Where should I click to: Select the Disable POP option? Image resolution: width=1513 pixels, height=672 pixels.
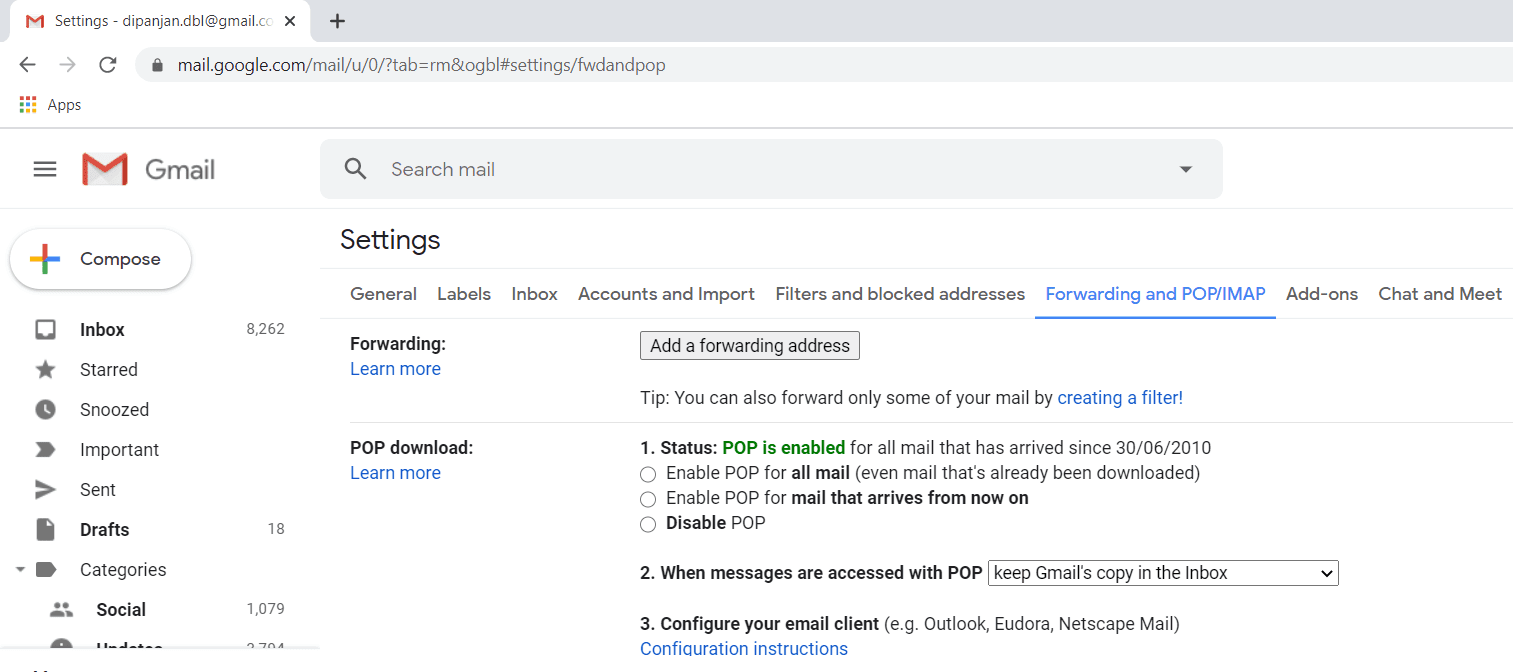tap(647, 524)
